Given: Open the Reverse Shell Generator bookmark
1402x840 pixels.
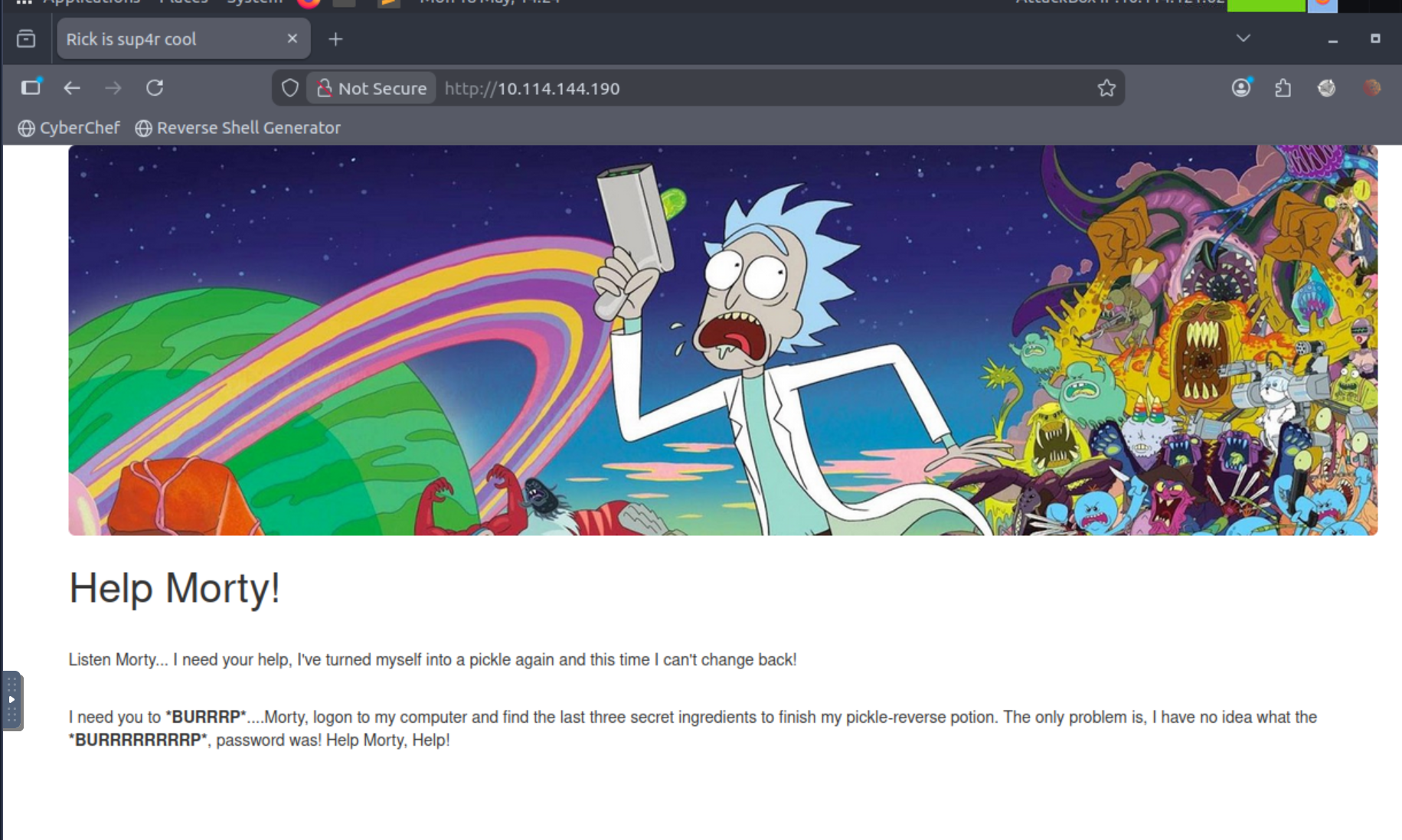Looking at the screenshot, I should point(238,128).
